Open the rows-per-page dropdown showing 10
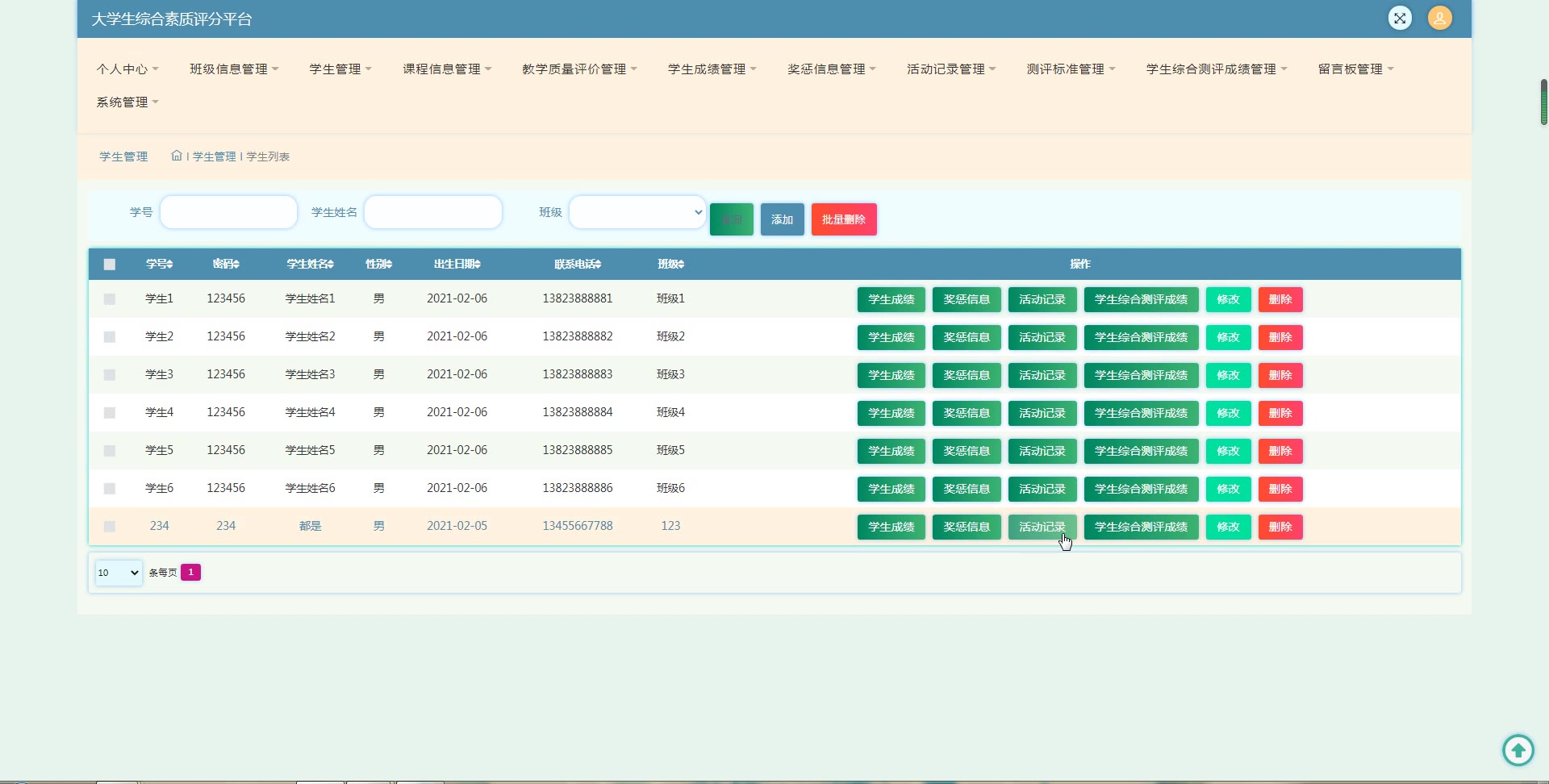Viewport: 1549px width, 784px height. [118, 573]
